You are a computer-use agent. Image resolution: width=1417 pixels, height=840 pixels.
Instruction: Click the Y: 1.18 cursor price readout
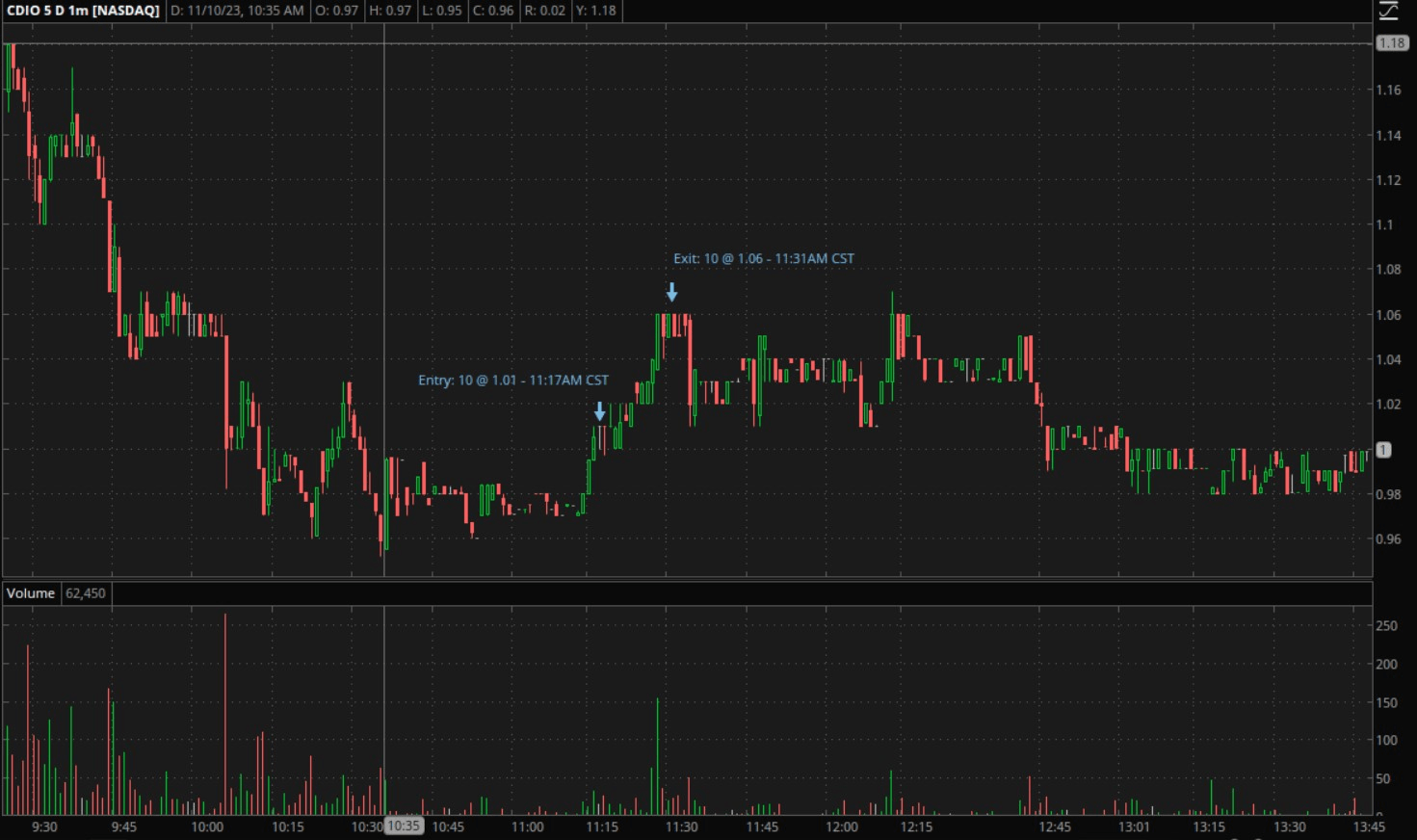click(x=595, y=11)
